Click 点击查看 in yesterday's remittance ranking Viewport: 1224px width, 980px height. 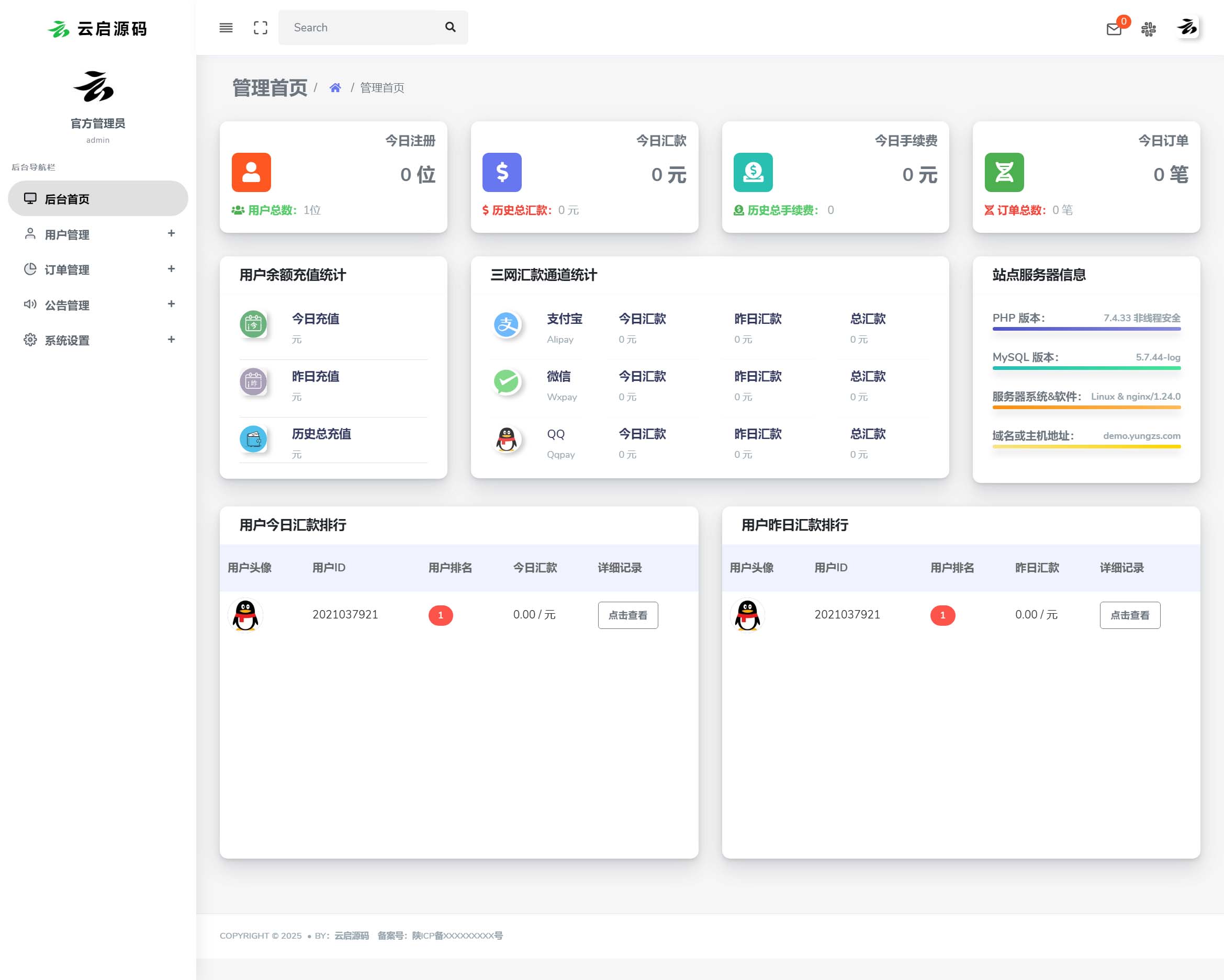(x=1130, y=615)
